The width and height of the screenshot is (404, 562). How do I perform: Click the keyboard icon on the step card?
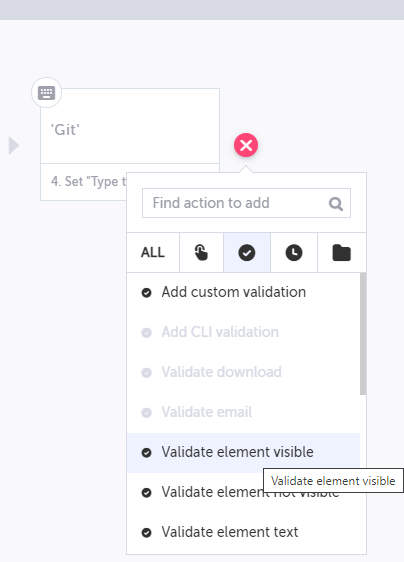(47, 93)
